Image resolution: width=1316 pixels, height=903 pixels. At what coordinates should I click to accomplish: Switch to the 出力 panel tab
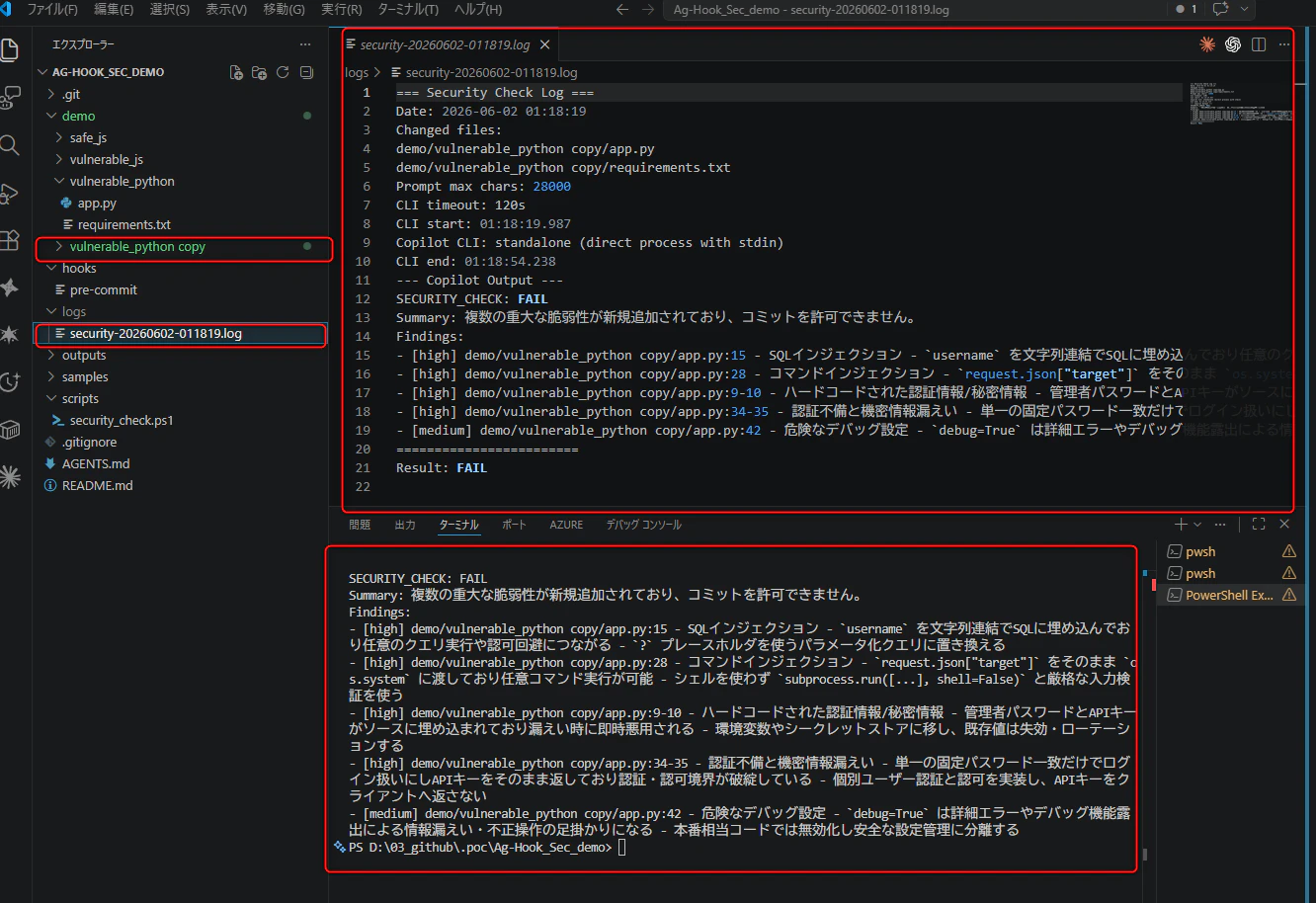405,525
